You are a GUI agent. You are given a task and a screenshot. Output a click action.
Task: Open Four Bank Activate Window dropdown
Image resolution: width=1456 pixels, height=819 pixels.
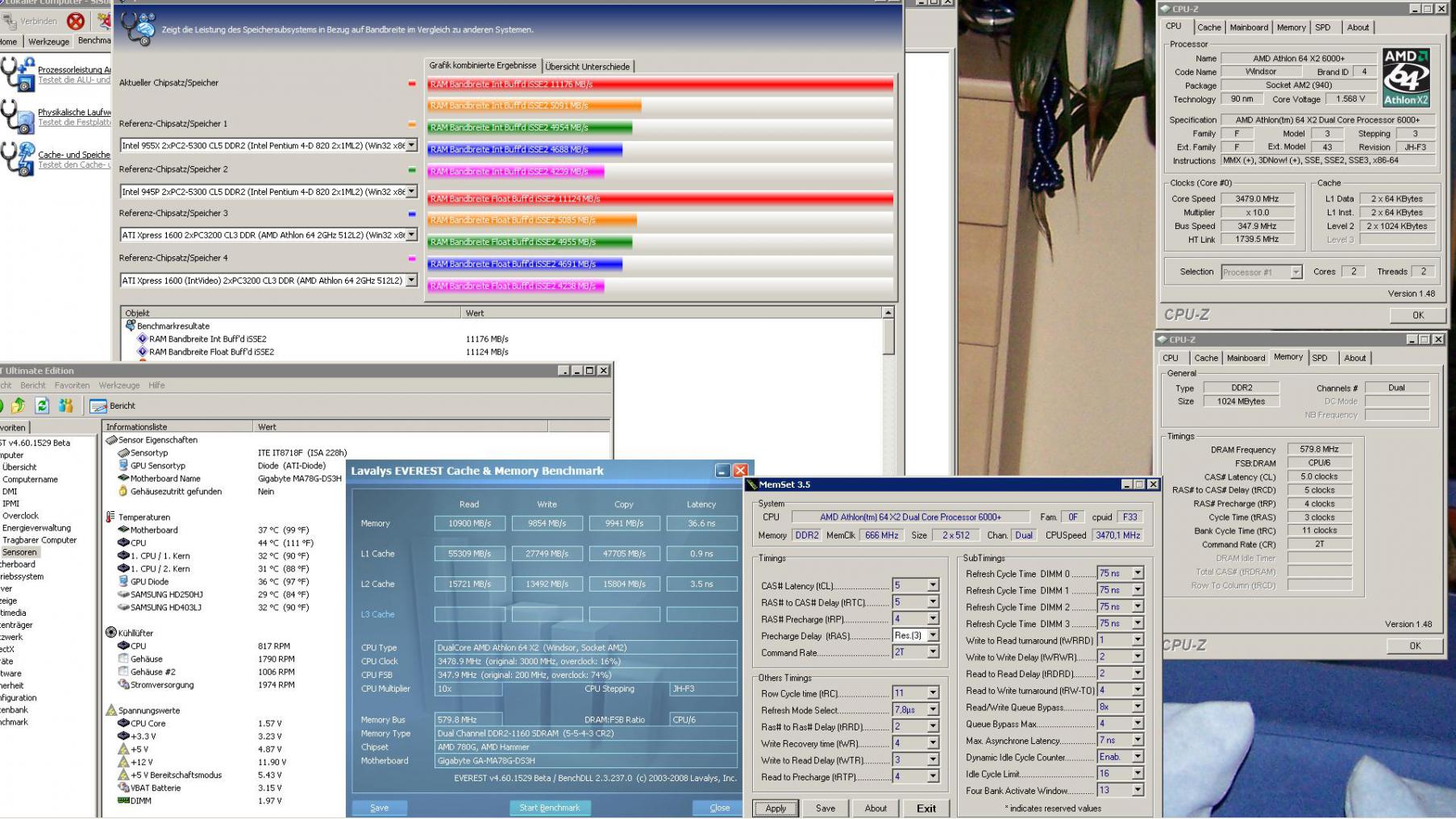pyautogui.click(x=1138, y=791)
